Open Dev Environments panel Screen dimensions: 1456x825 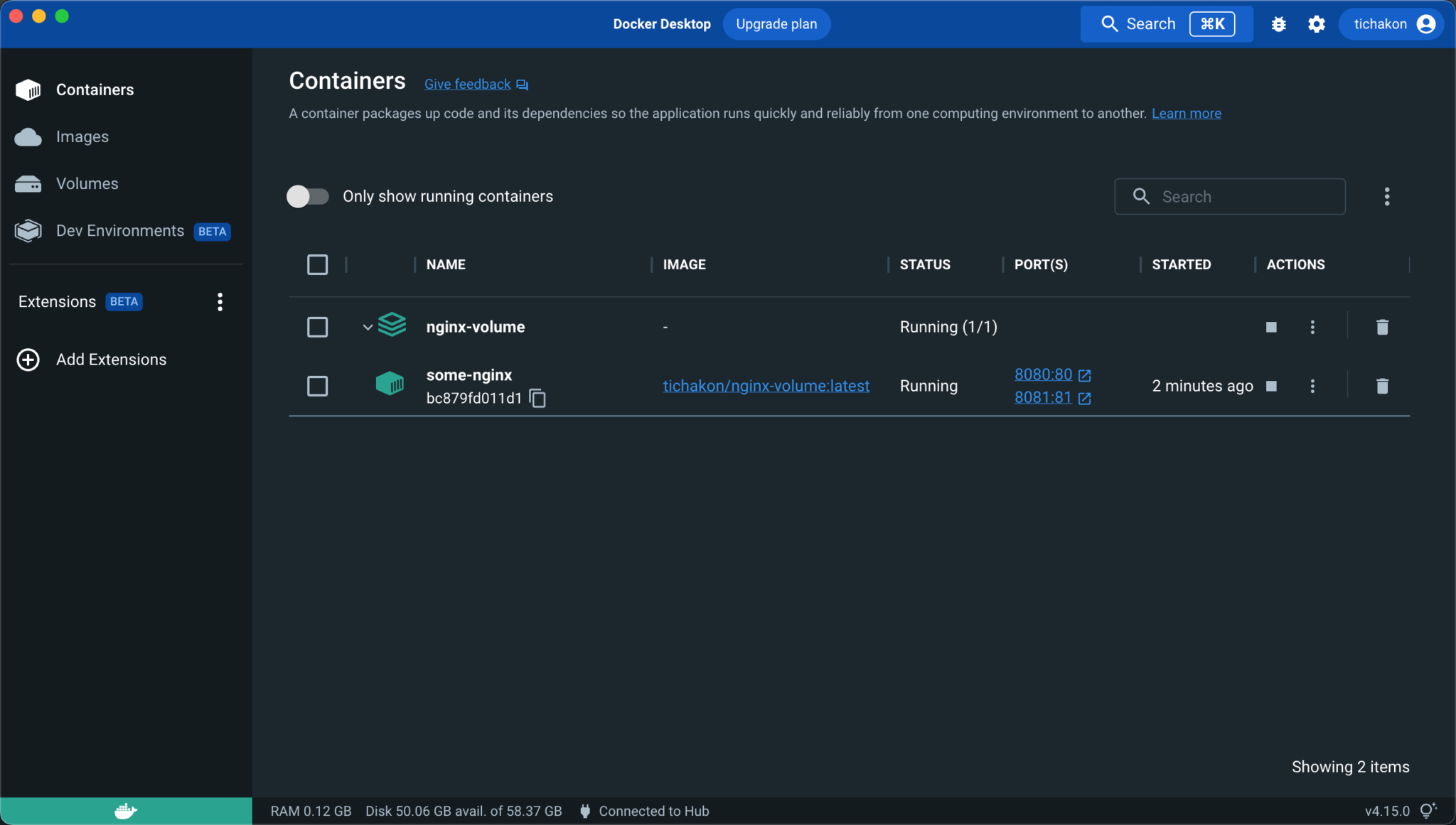pyautogui.click(x=119, y=230)
